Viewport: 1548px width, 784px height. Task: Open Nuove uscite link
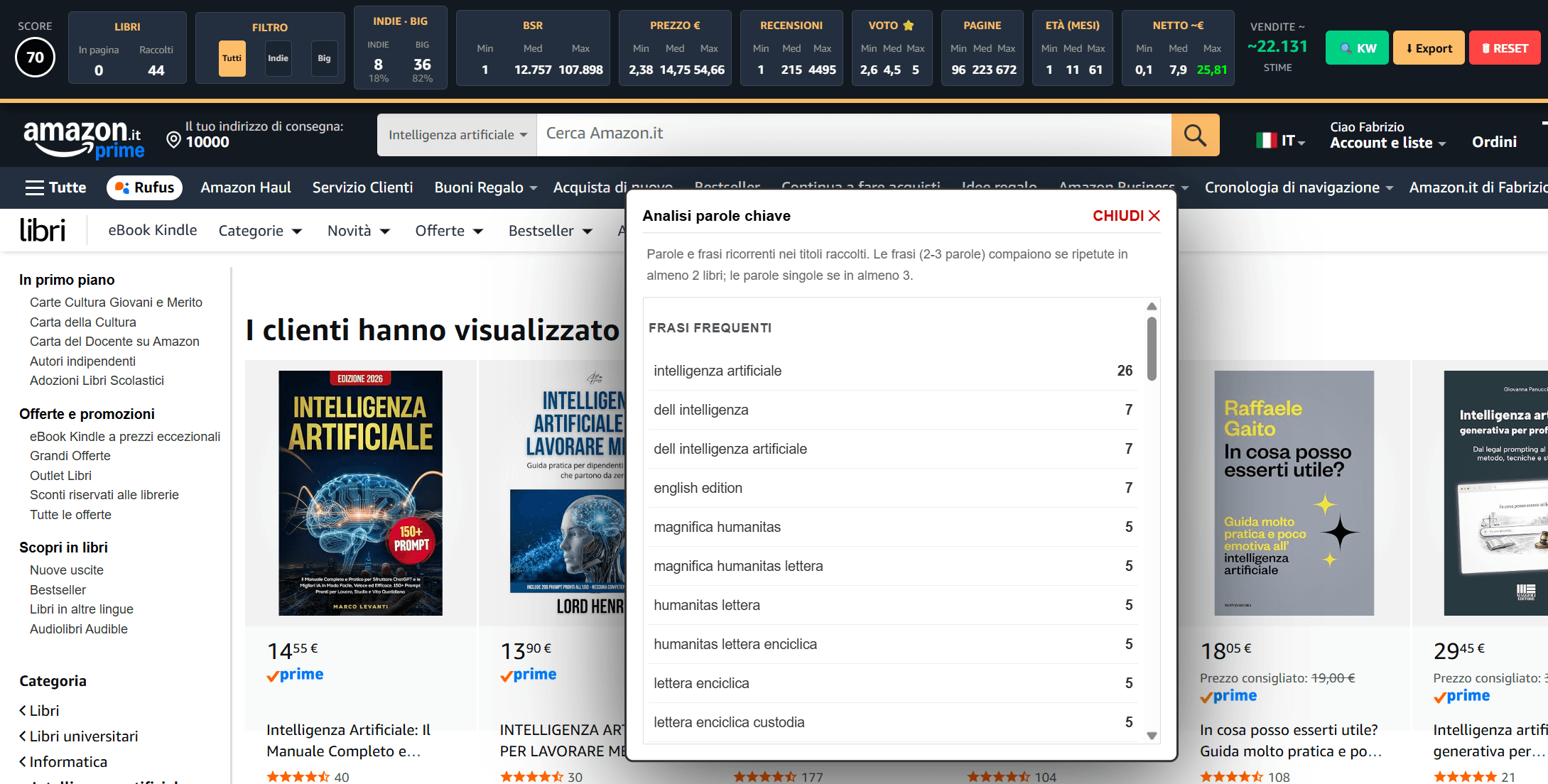pyautogui.click(x=67, y=570)
